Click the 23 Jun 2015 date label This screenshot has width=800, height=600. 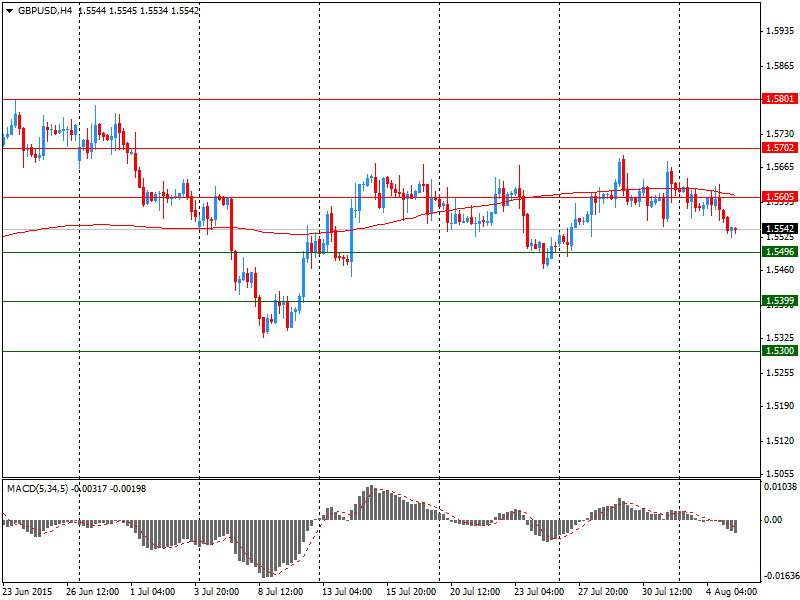[x=28, y=592]
